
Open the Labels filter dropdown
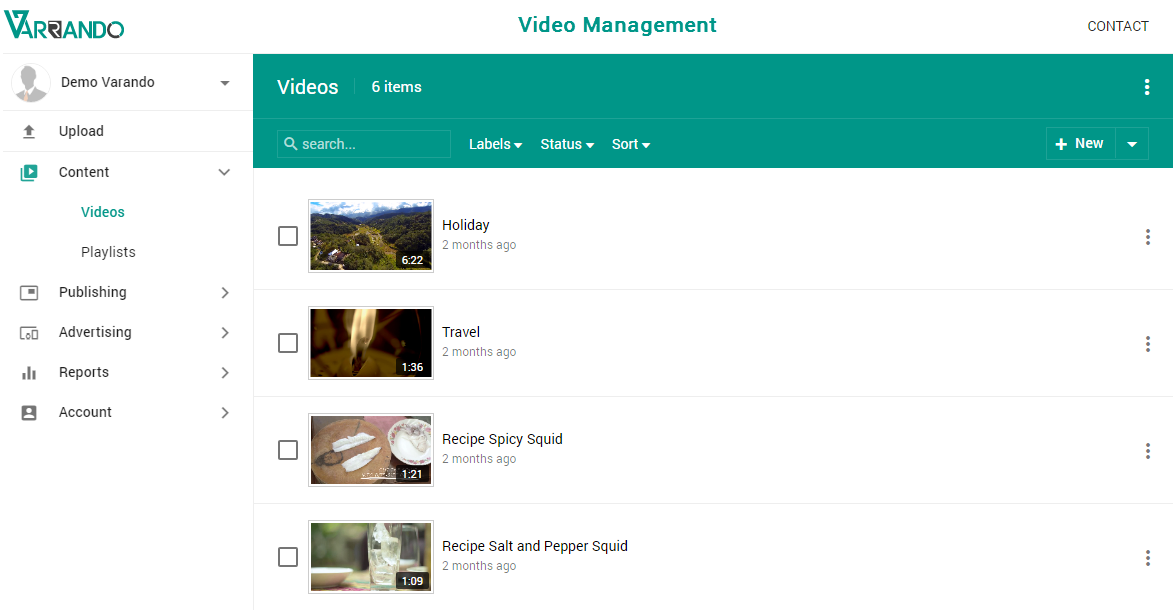coord(495,144)
